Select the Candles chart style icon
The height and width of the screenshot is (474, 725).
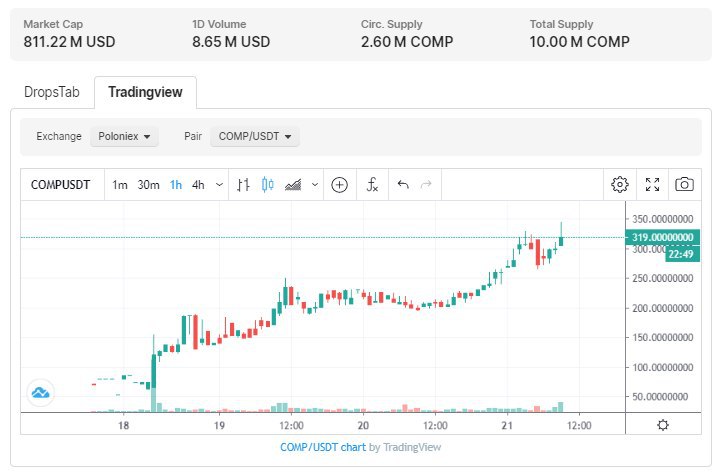268,185
